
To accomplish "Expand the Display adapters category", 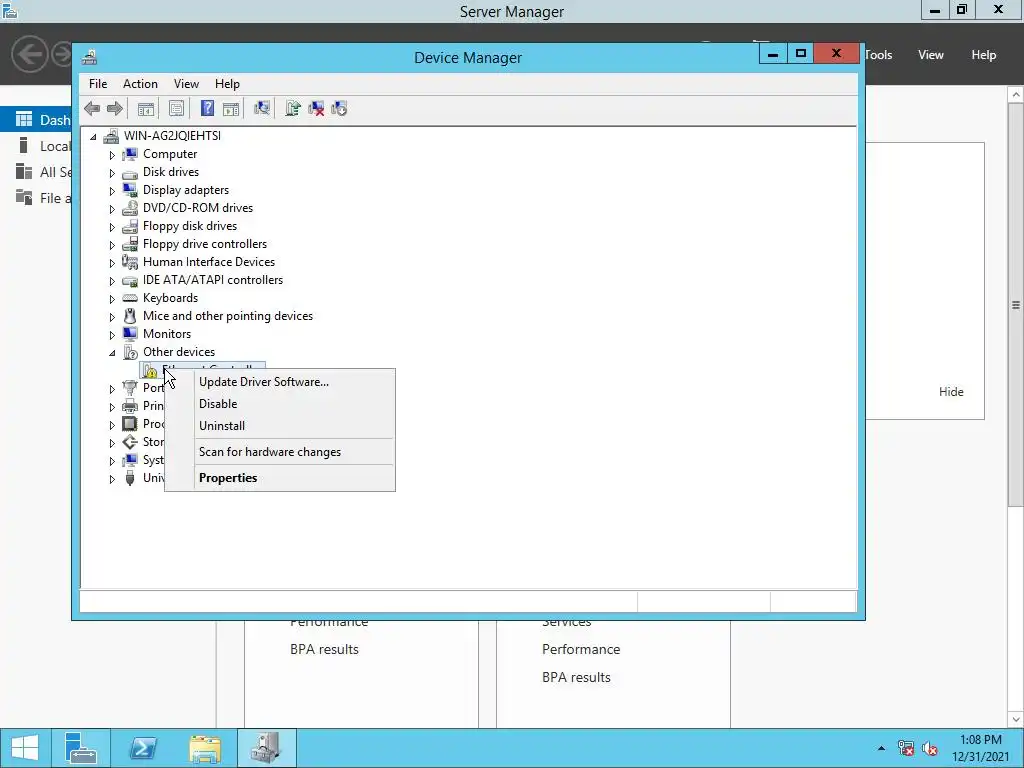I will click(112, 191).
